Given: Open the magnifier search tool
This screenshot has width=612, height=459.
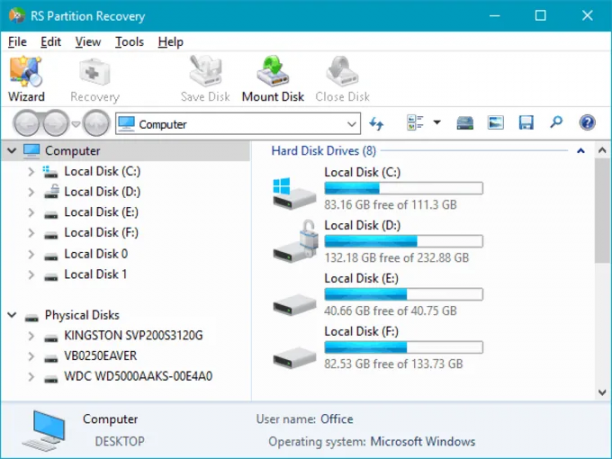Looking at the screenshot, I should (556, 123).
